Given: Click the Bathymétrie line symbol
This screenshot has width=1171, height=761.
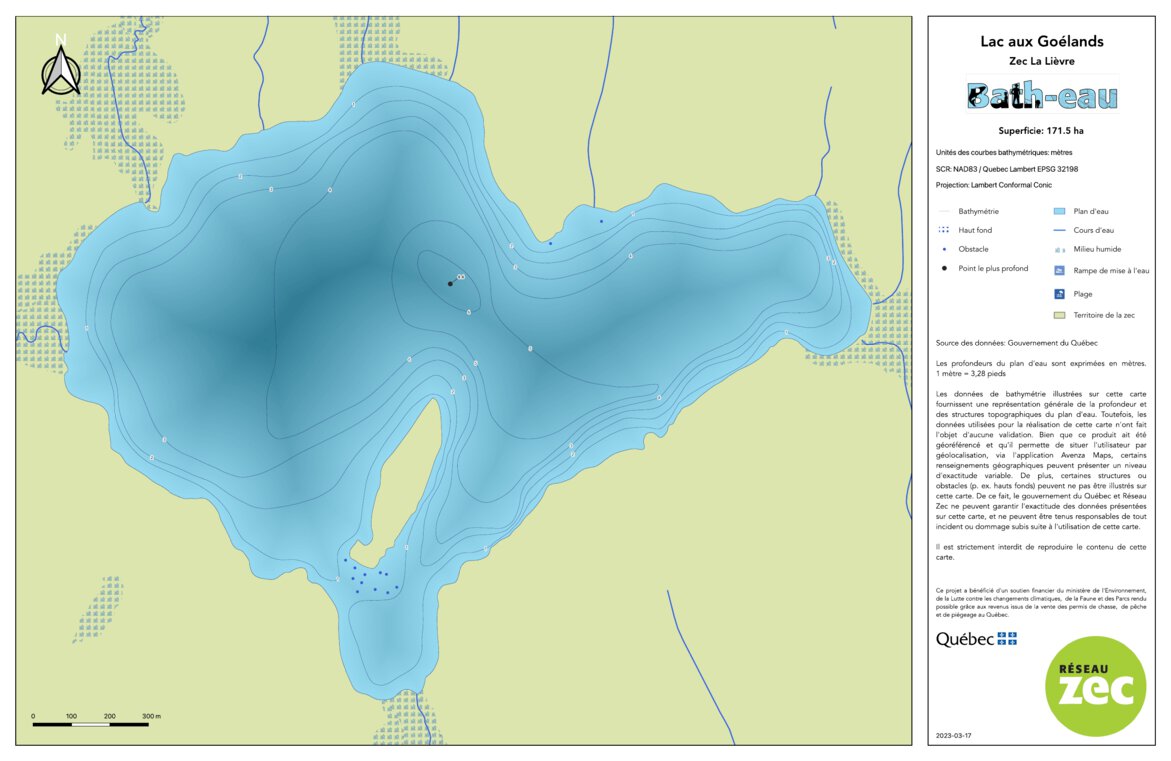Looking at the screenshot, I should click(x=943, y=212).
